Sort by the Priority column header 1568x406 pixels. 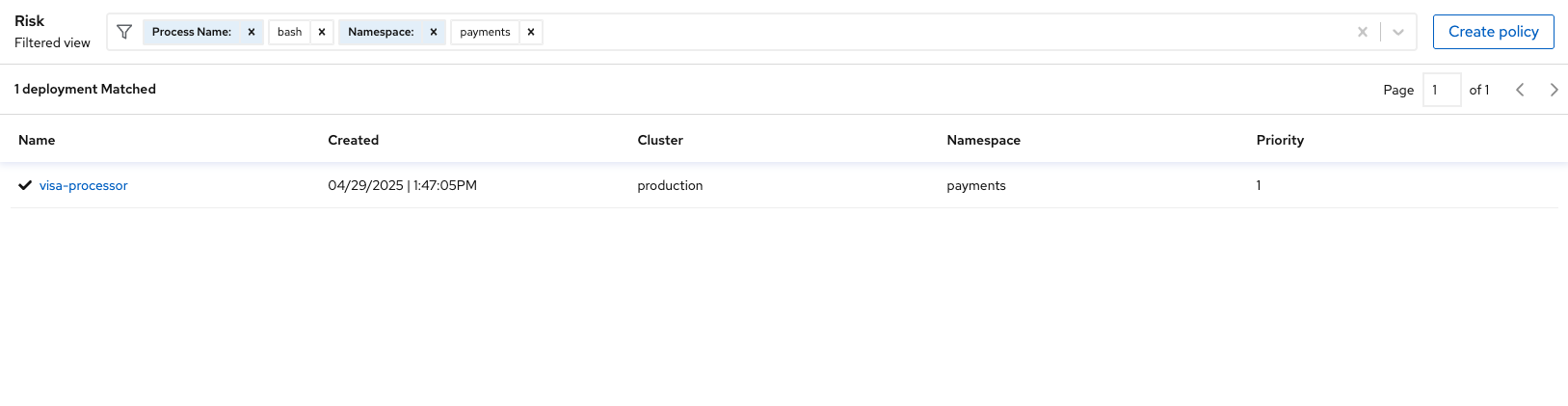click(x=1280, y=140)
